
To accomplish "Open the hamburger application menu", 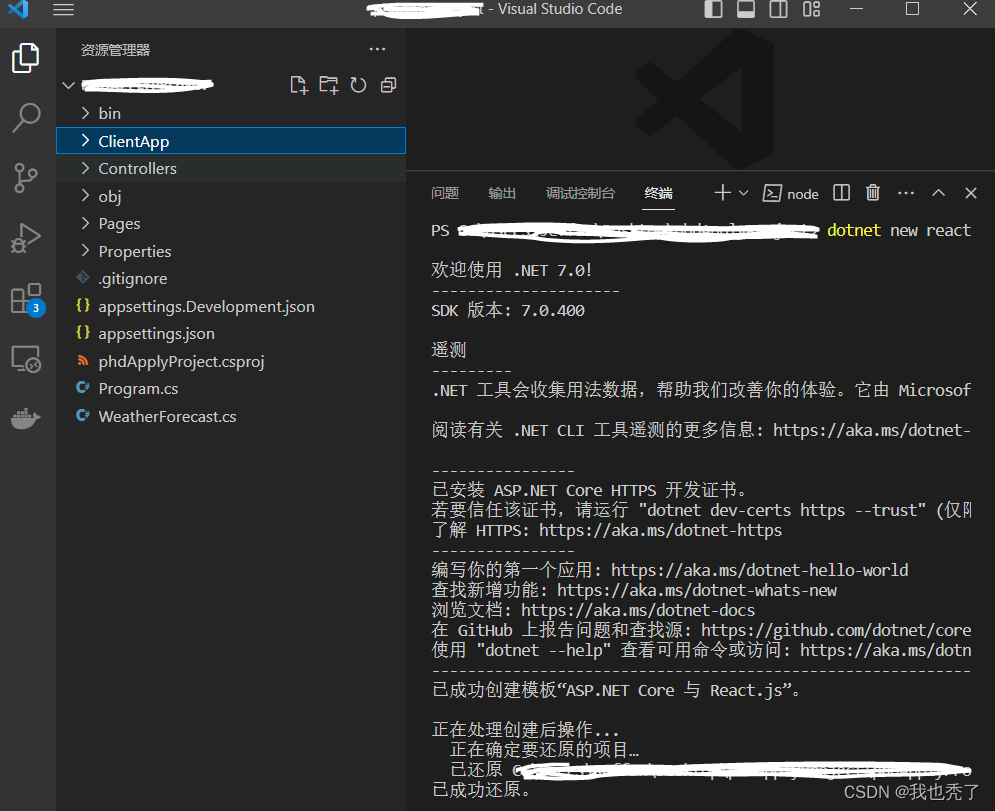I will 63,10.
